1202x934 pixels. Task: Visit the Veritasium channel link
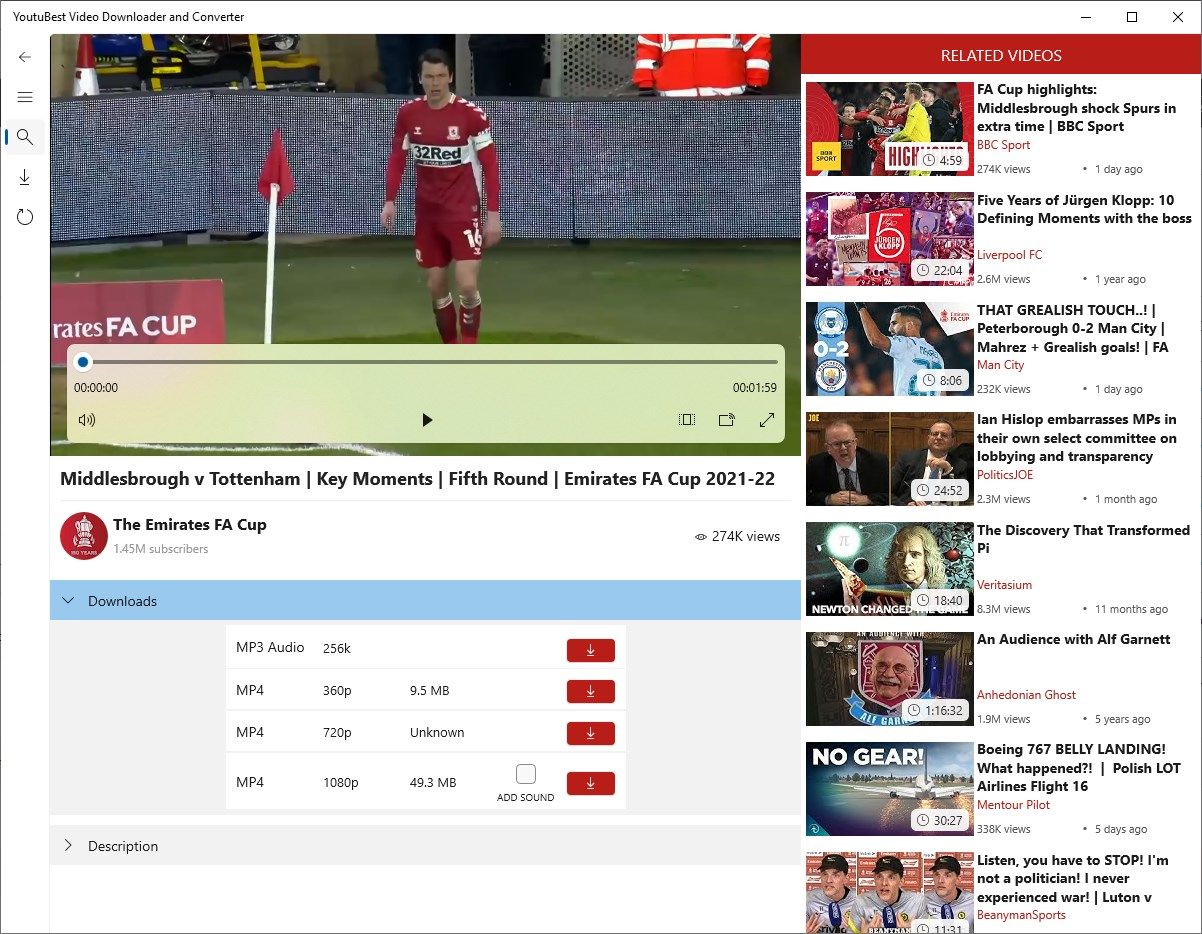1004,585
